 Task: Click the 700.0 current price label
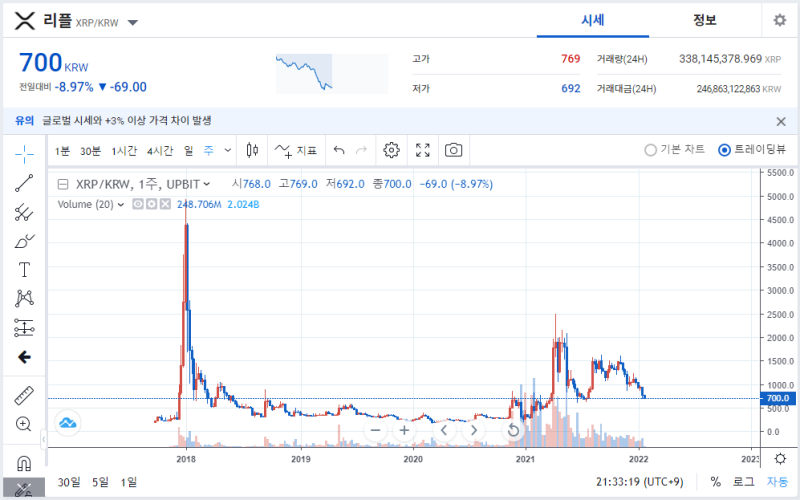[x=778, y=398]
